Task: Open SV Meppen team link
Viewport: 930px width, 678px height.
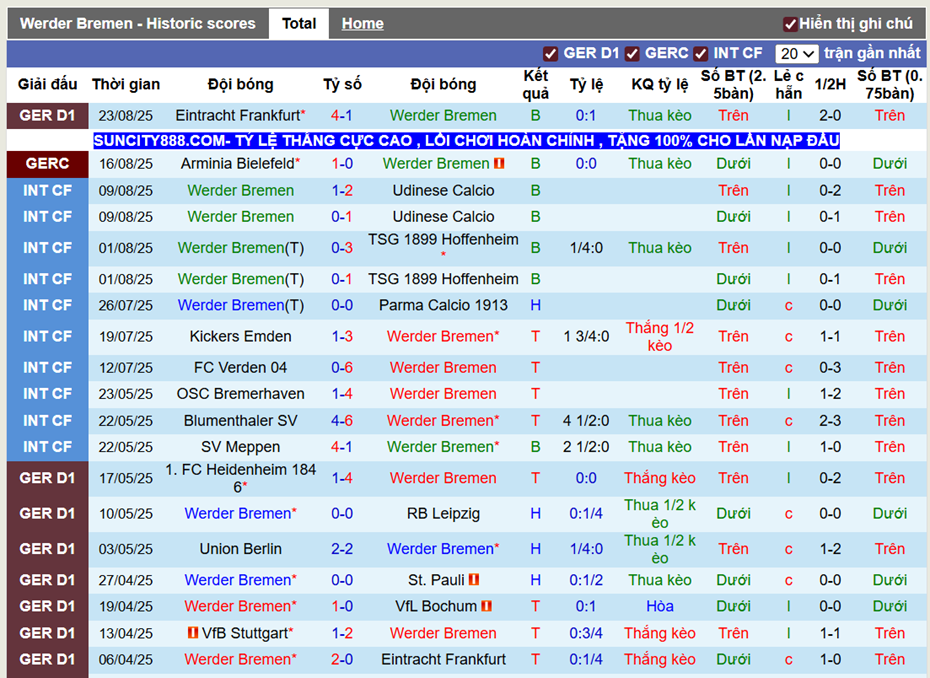Action: tap(240, 447)
